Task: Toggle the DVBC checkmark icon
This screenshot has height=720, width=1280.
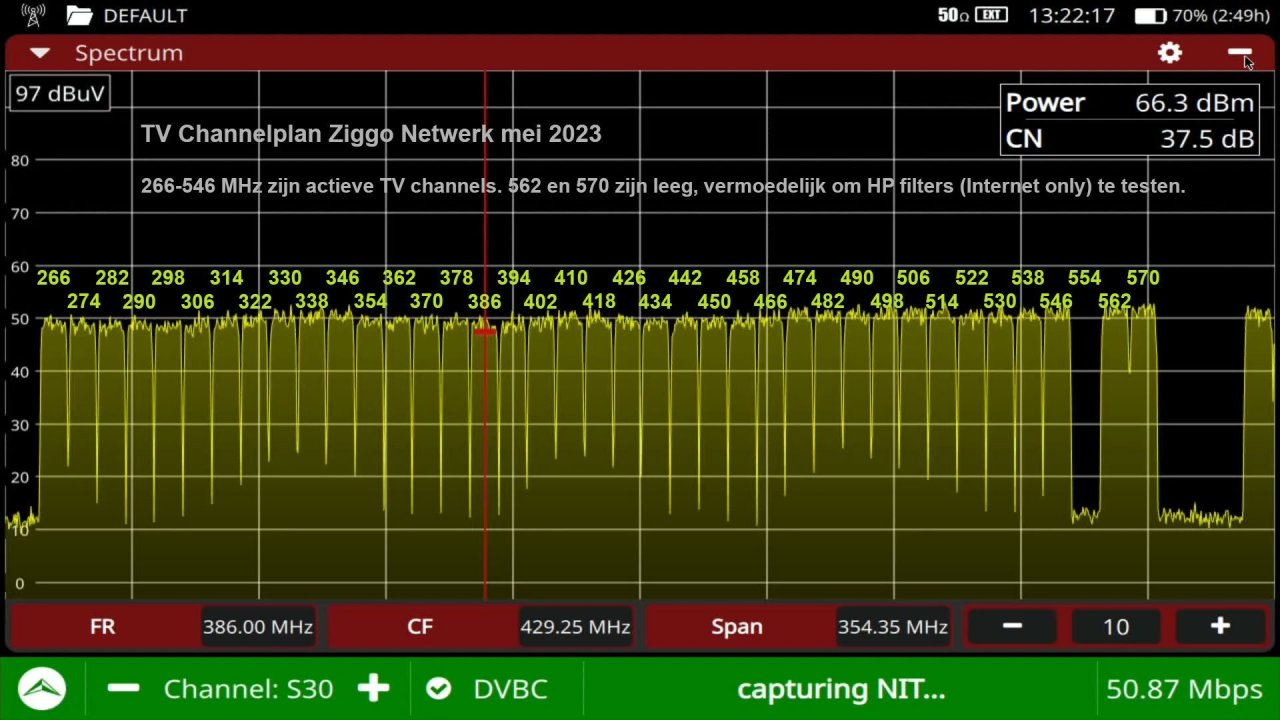Action: coord(437,688)
